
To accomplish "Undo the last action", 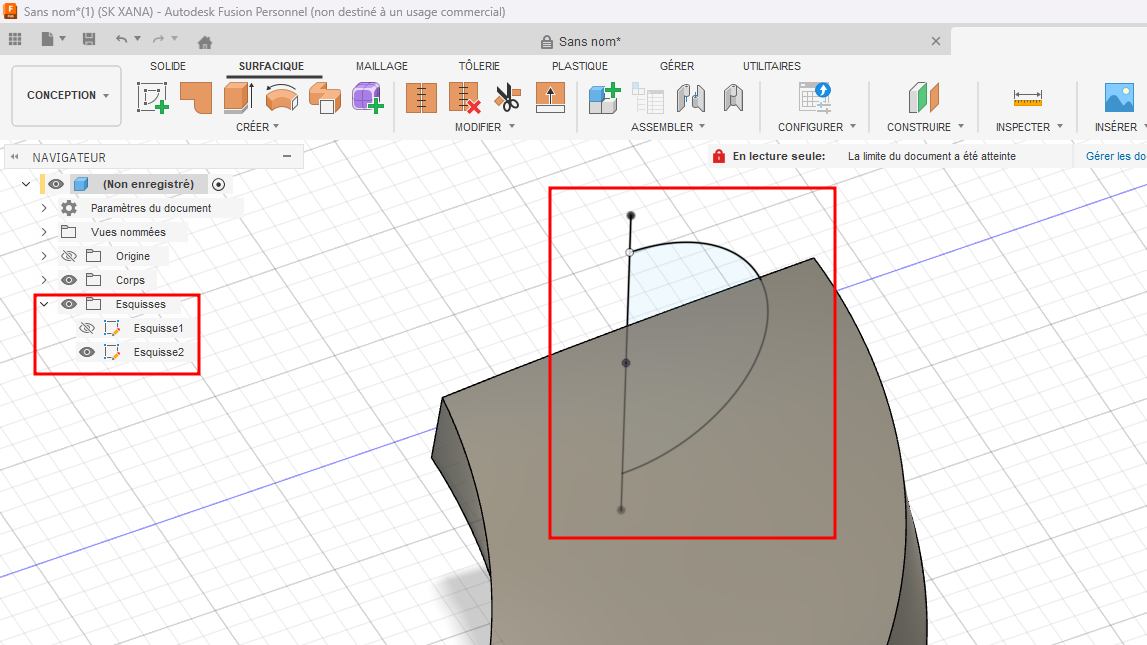I will [121, 39].
